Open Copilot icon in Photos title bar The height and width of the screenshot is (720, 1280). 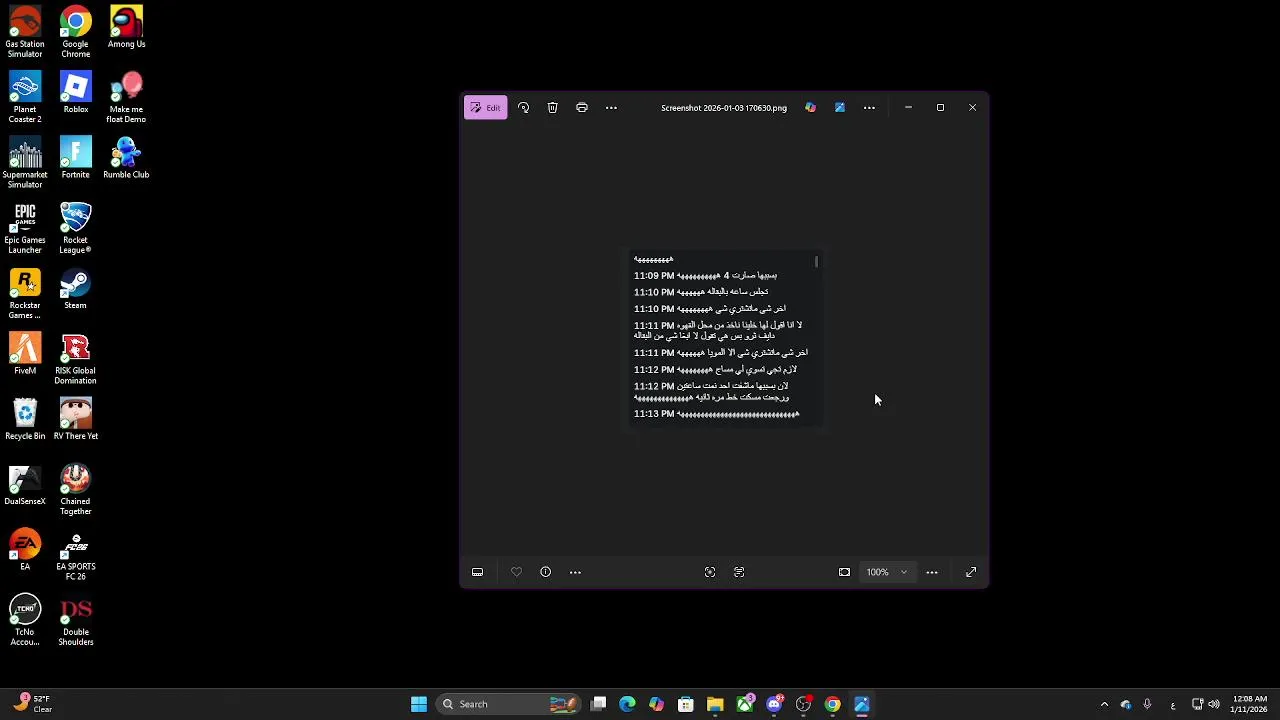point(810,107)
